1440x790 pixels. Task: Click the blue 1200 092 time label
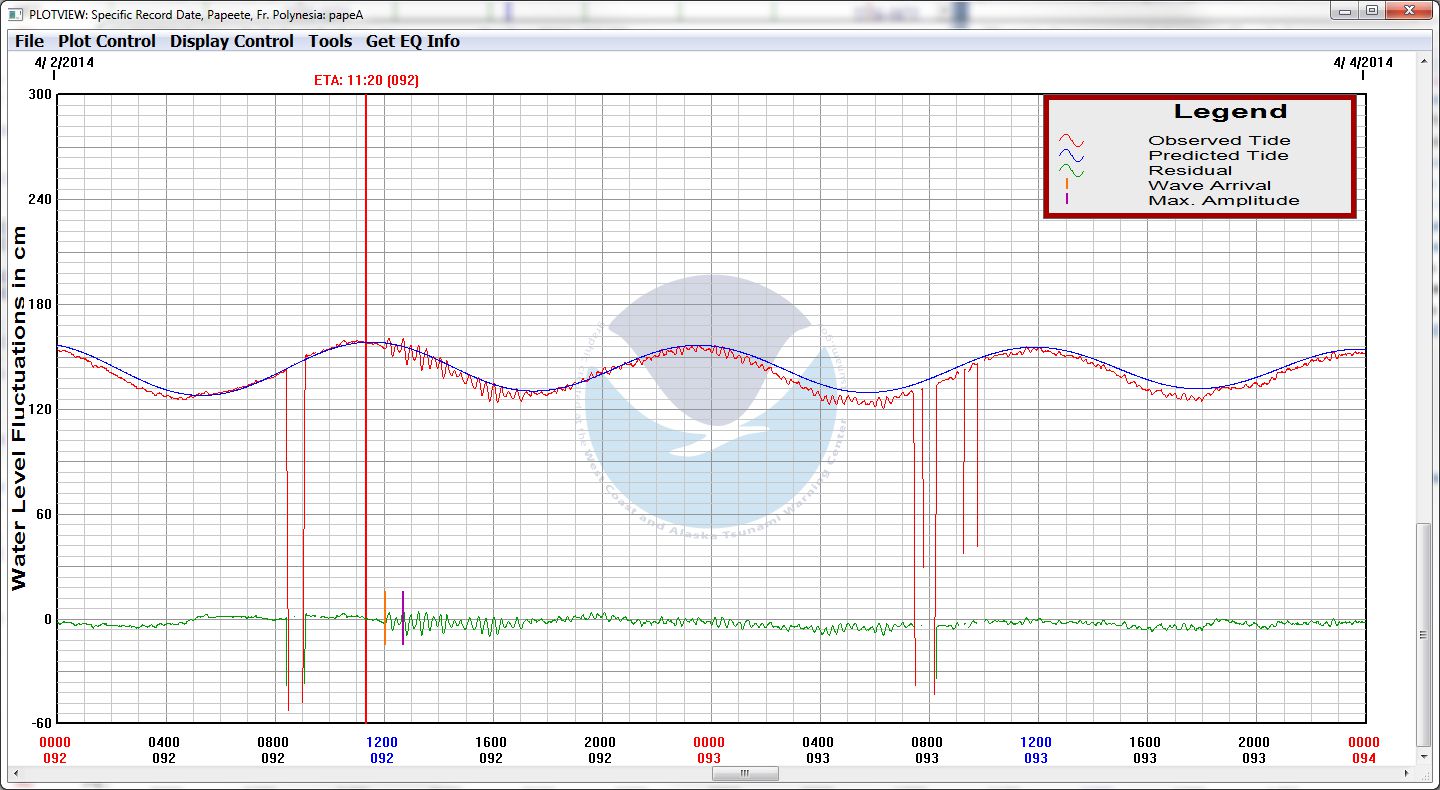pos(382,750)
